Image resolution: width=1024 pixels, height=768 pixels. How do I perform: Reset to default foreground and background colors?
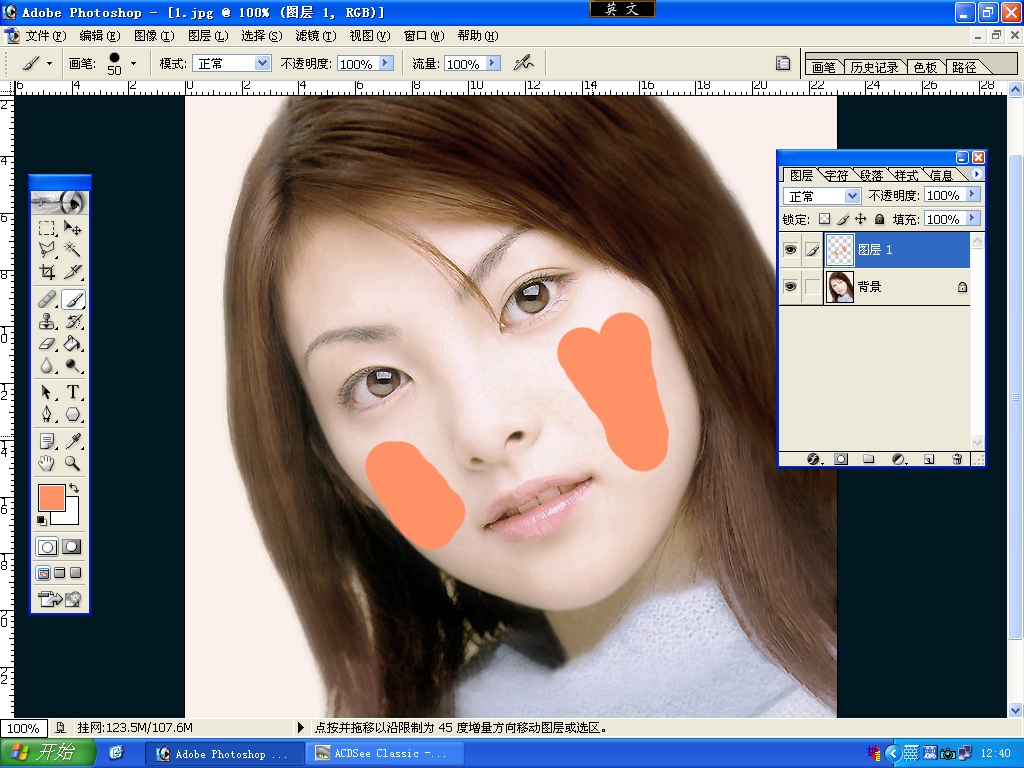(x=42, y=520)
